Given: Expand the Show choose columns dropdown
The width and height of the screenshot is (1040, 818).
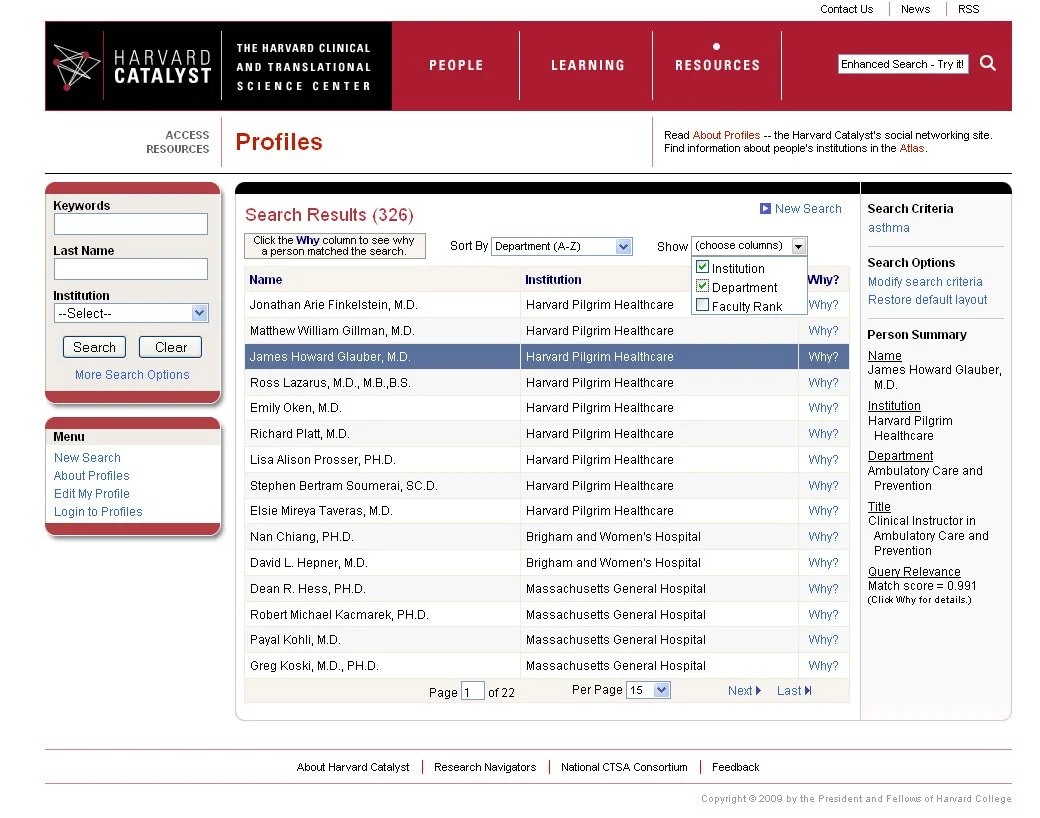Looking at the screenshot, I should pyautogui.click(x=749, y=245).
